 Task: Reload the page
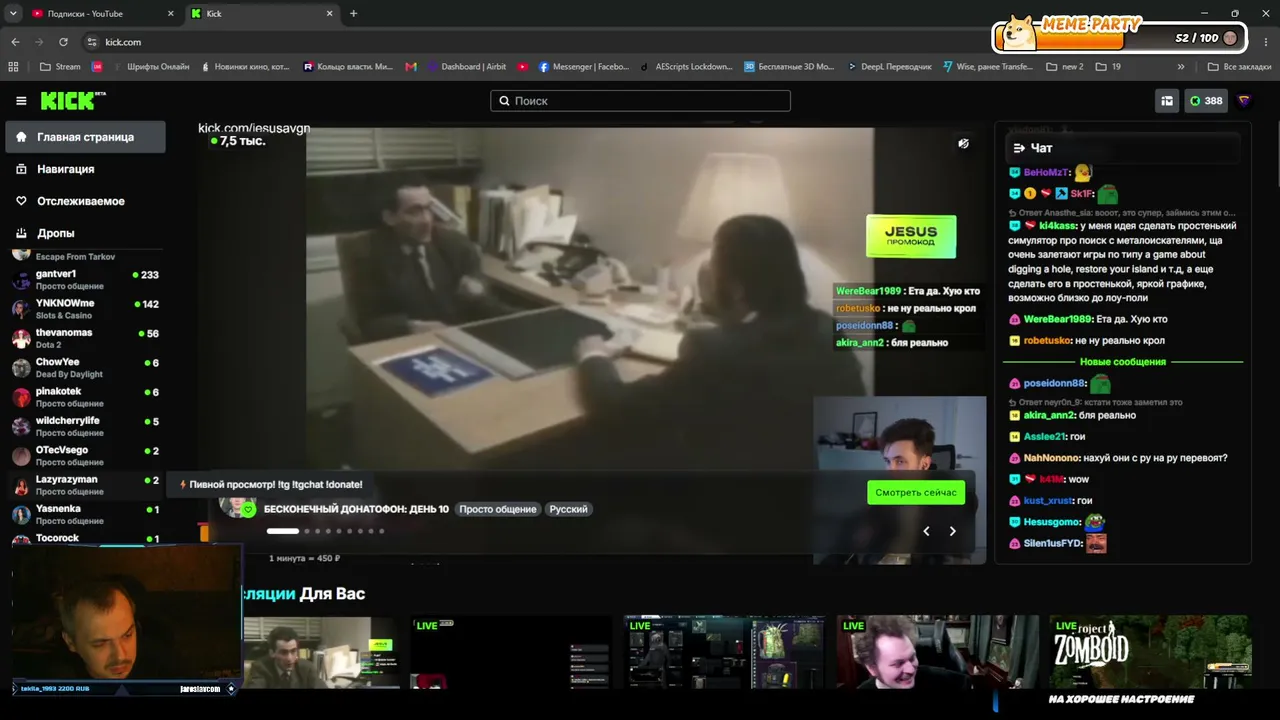point(63,42)
